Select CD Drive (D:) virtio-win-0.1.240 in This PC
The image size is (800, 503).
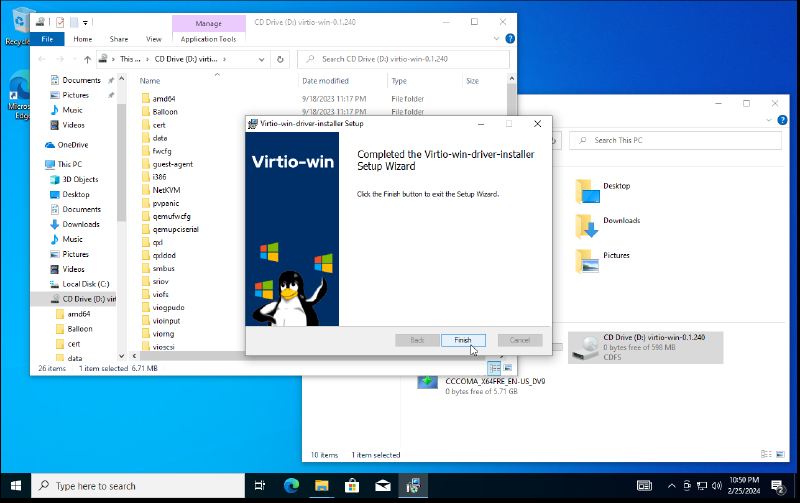pos(646,347)
